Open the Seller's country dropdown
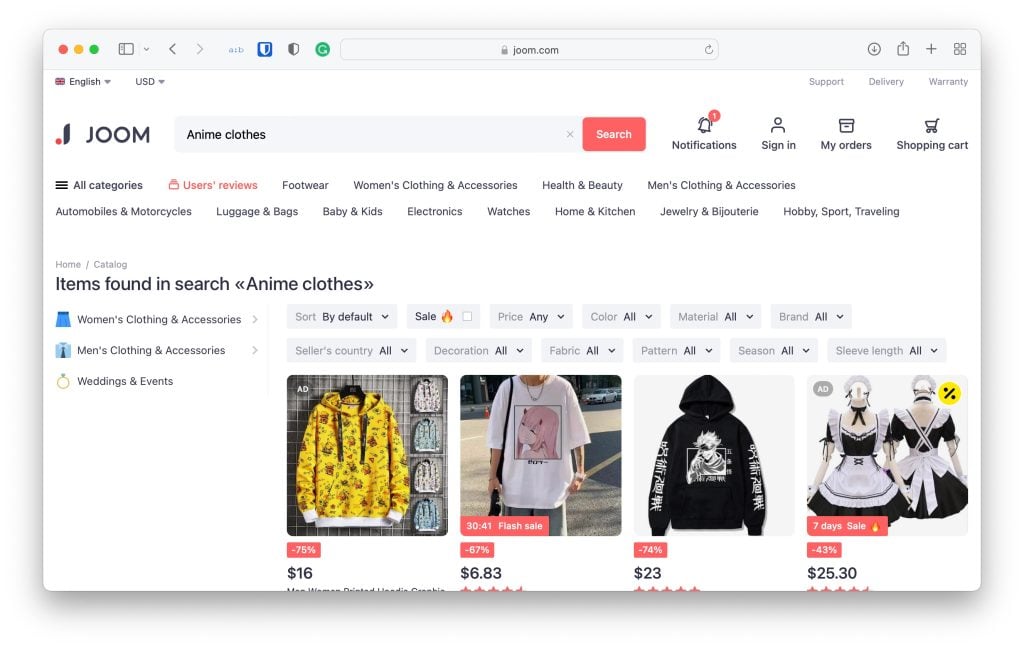 [351, 351]
